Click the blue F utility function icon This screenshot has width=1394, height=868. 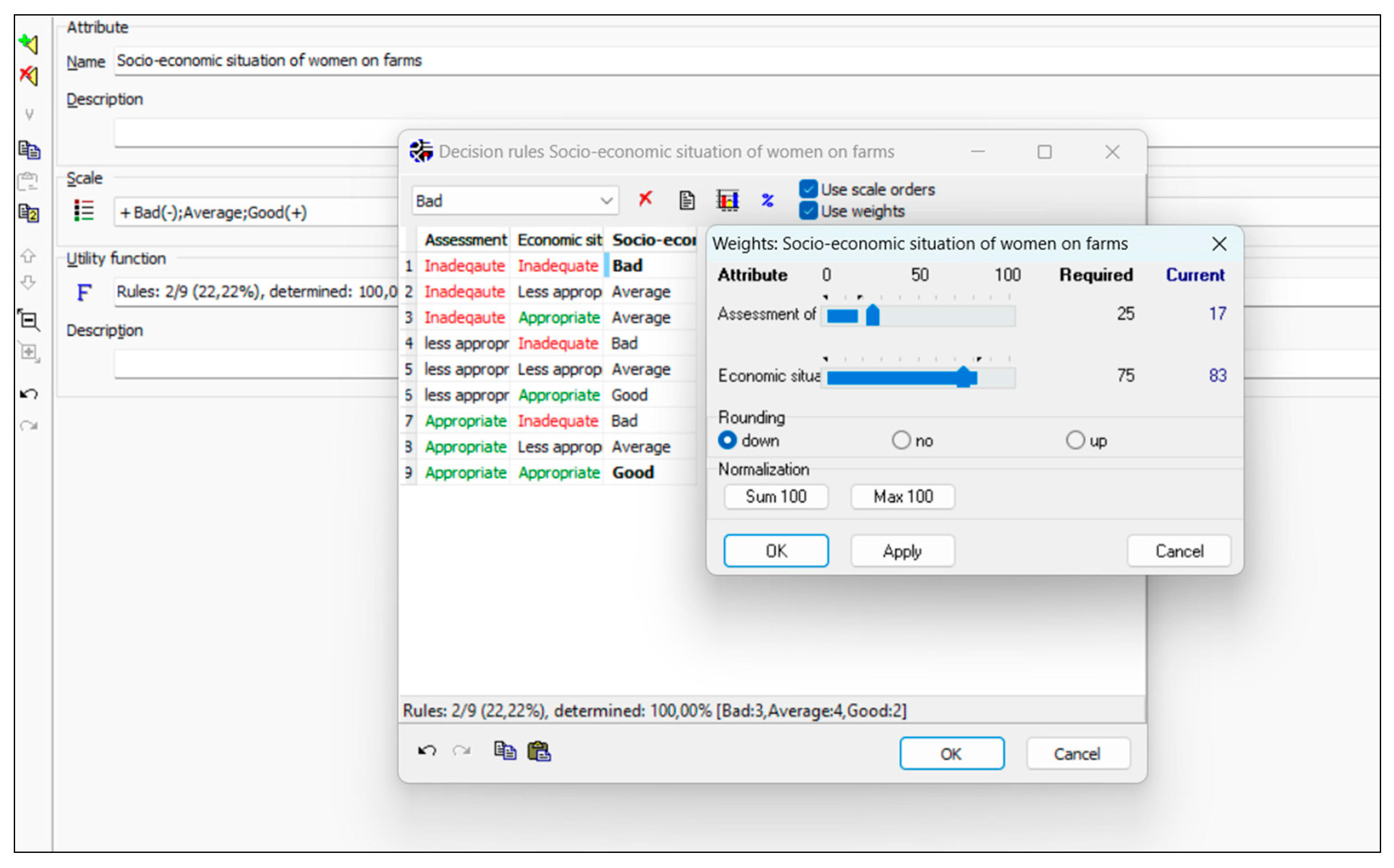coord(84,292)
